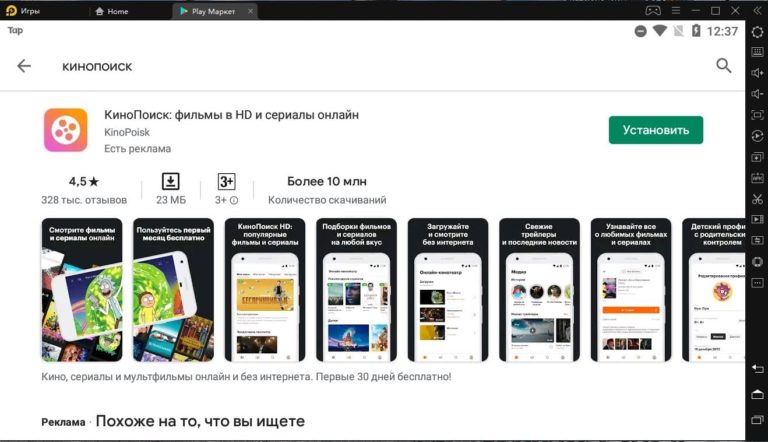
Task: Switch to the Home tab
Action: pyautogui.click(x=112, y=11)
